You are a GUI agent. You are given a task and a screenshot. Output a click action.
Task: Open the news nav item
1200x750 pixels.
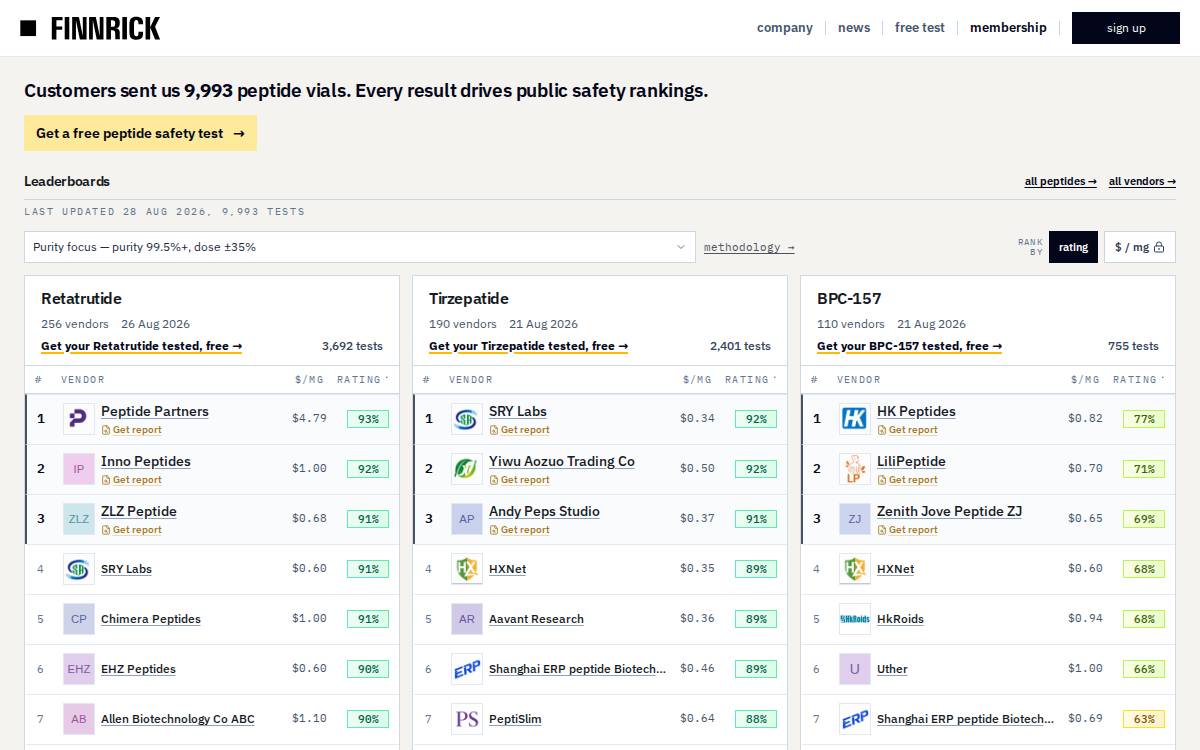click(x=854, y=28)
